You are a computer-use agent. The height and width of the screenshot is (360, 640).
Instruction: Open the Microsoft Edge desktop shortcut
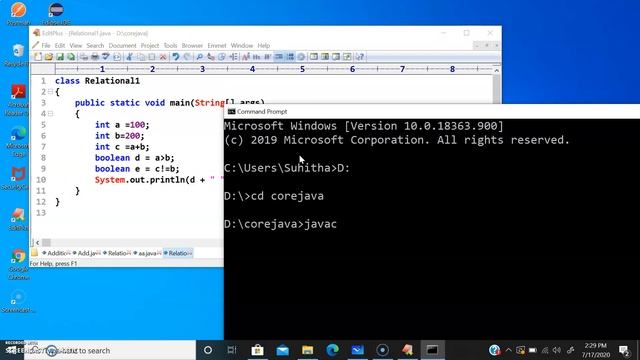(x=18, y=141)
